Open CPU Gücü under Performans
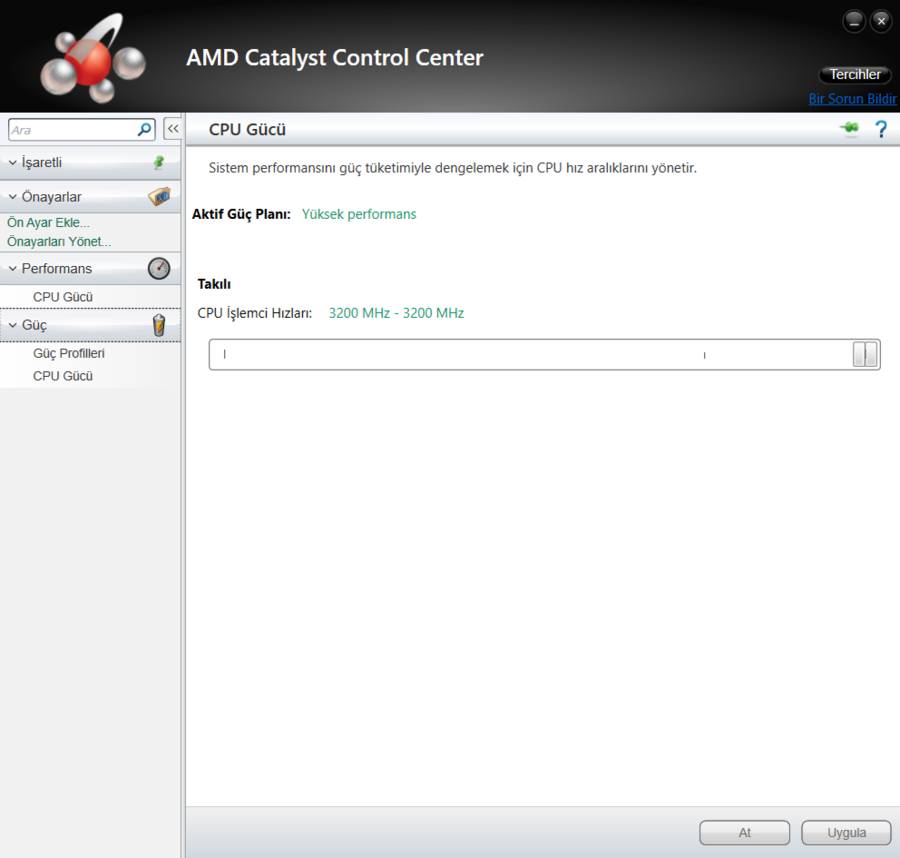 pyautogui.click(x=63, y=297)
